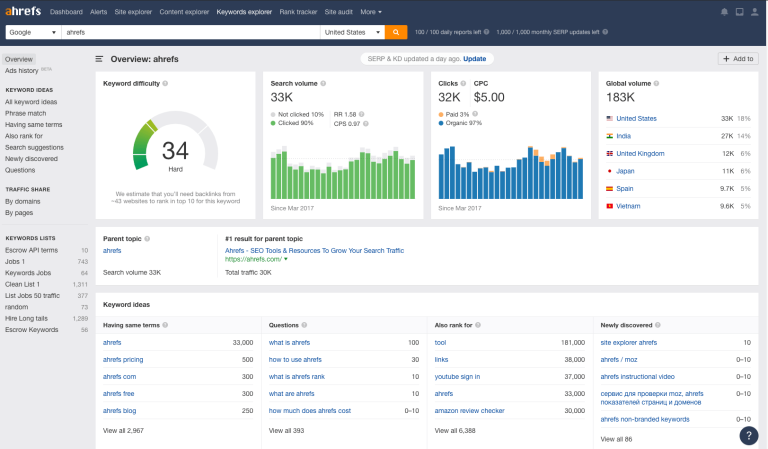Click the green search volume bar chart
This screenshot has height=449, width=768.
343,172
